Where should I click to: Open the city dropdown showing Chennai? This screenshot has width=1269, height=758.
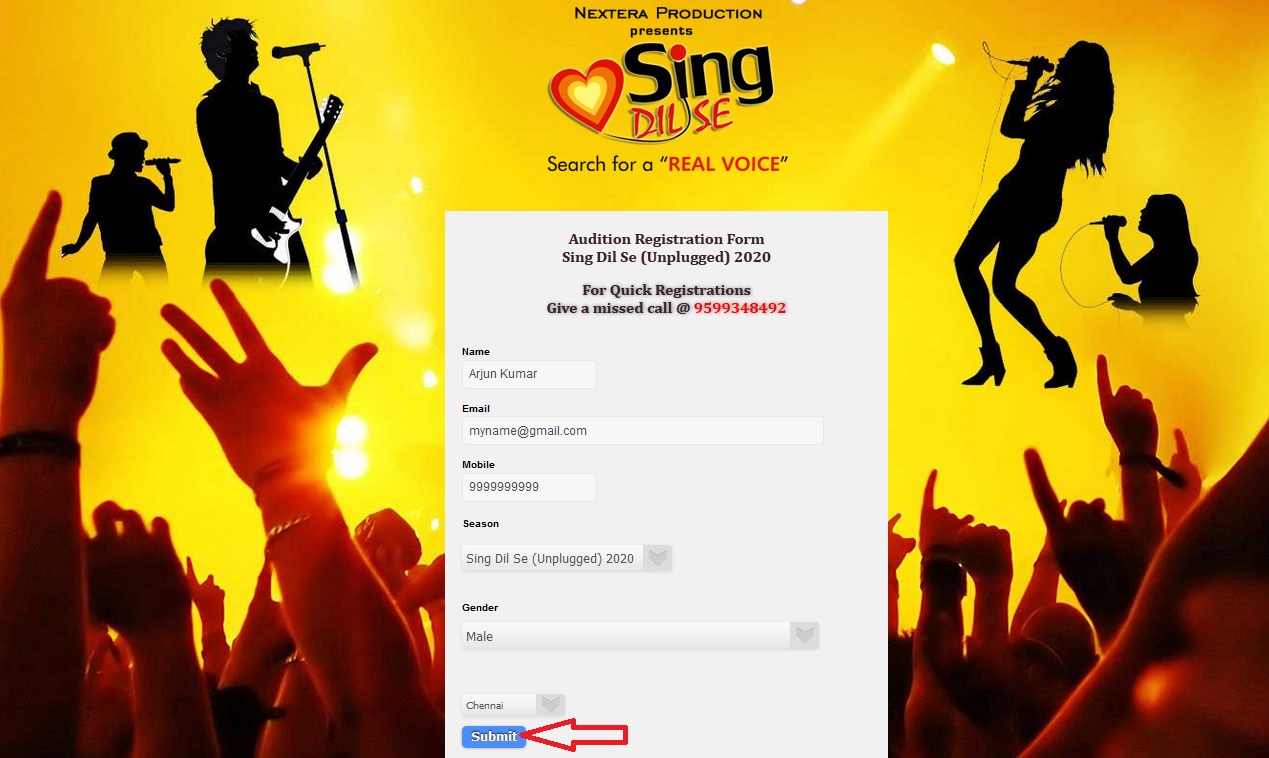click(513, 705)
